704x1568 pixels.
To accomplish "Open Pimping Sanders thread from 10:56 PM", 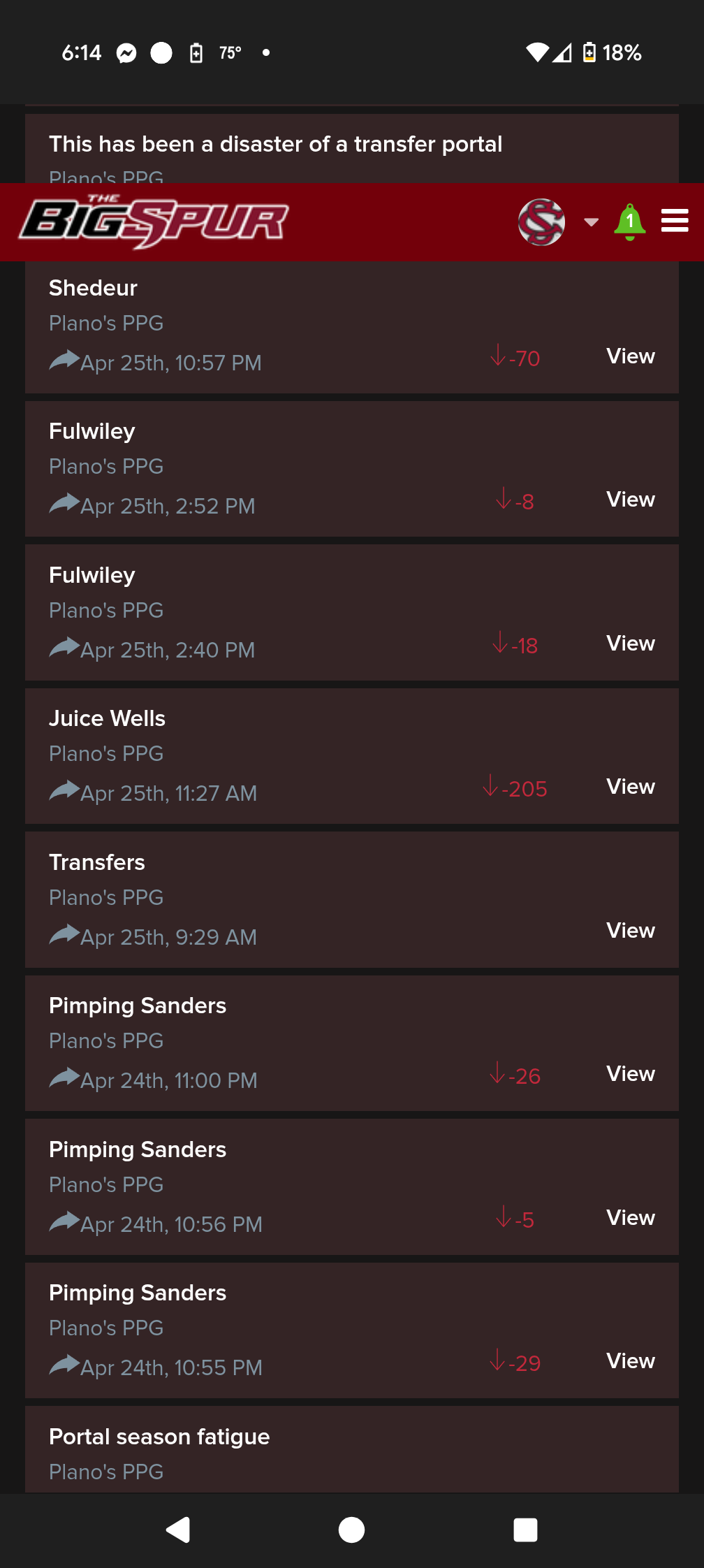I will (138, 1149).
